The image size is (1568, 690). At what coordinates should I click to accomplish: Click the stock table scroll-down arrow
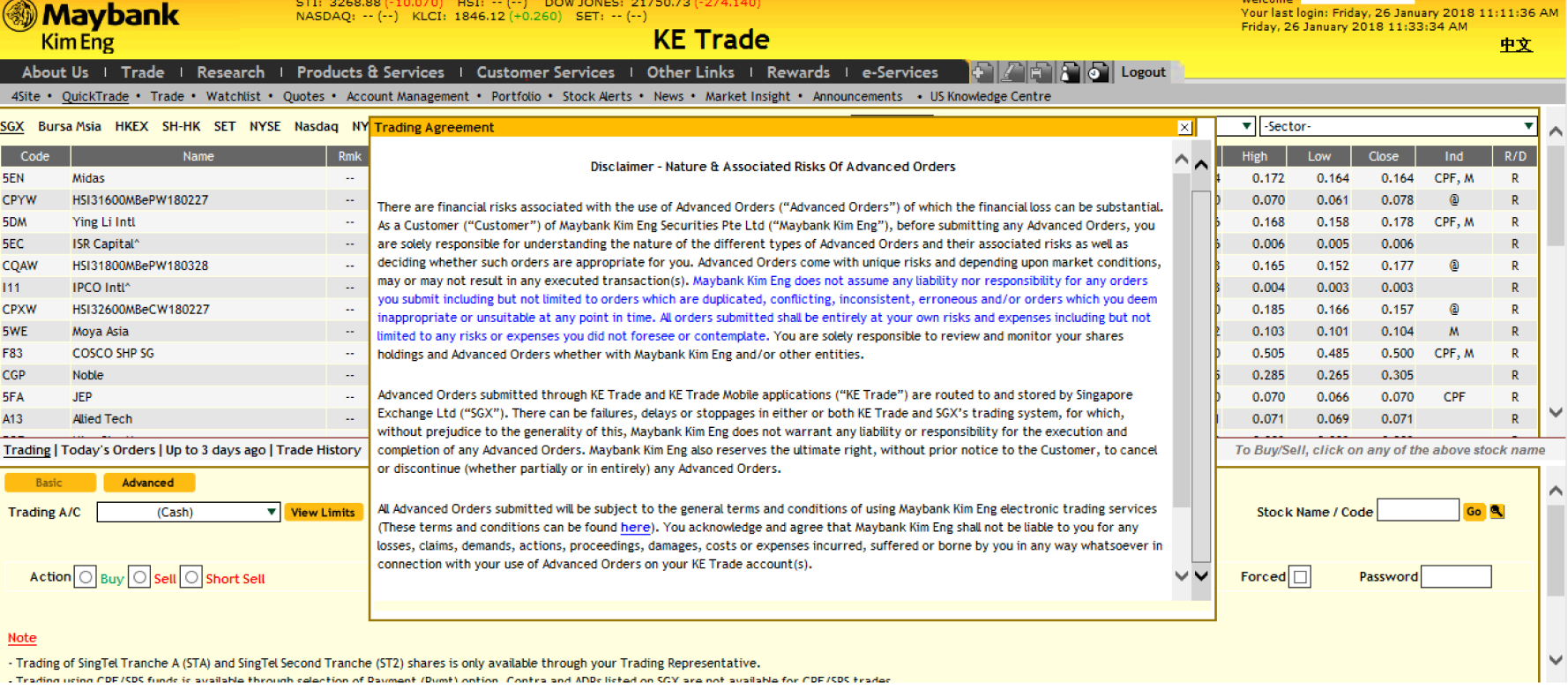(x=1556, y=412)
